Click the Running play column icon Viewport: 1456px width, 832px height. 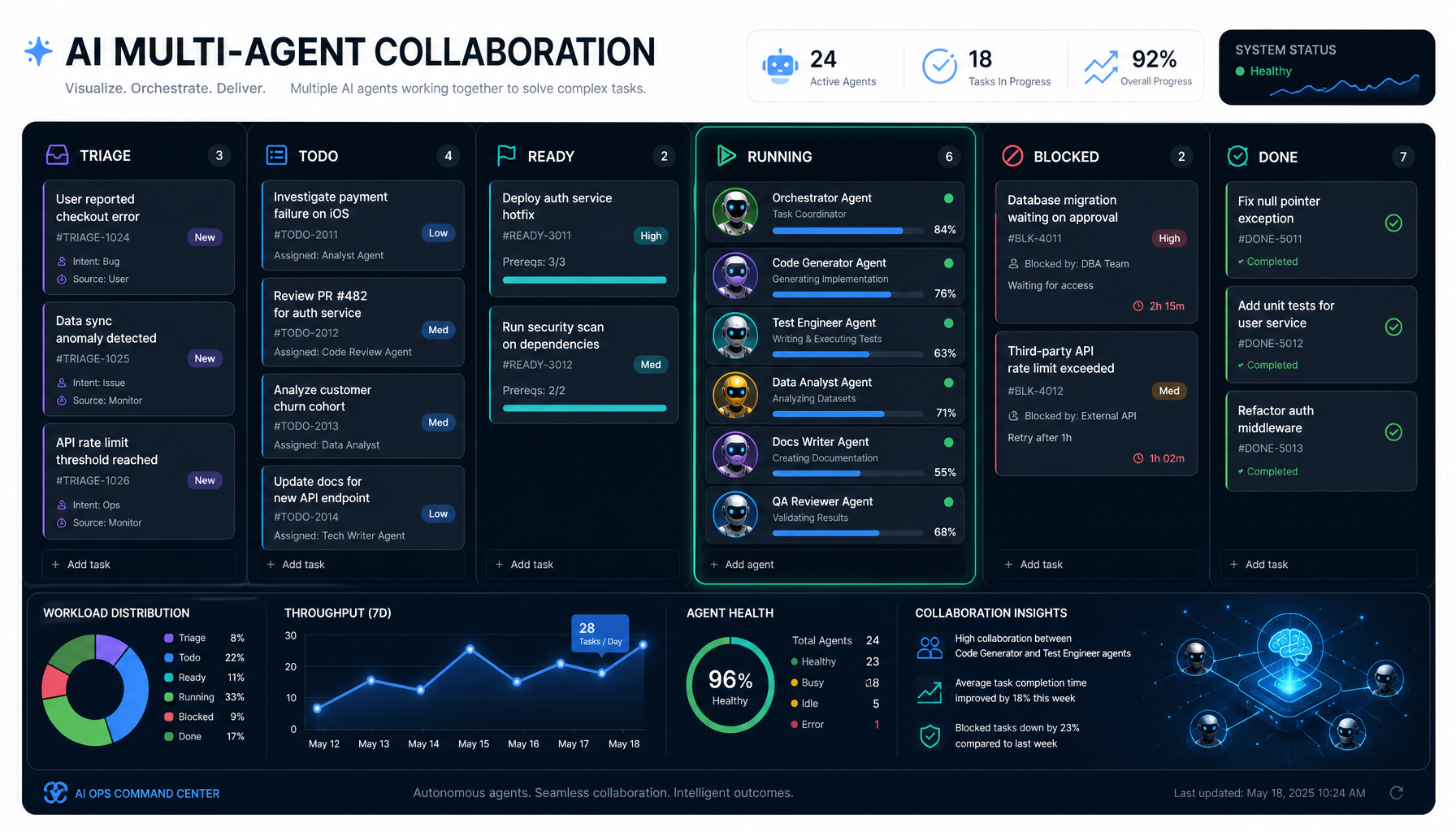point(726,156)
